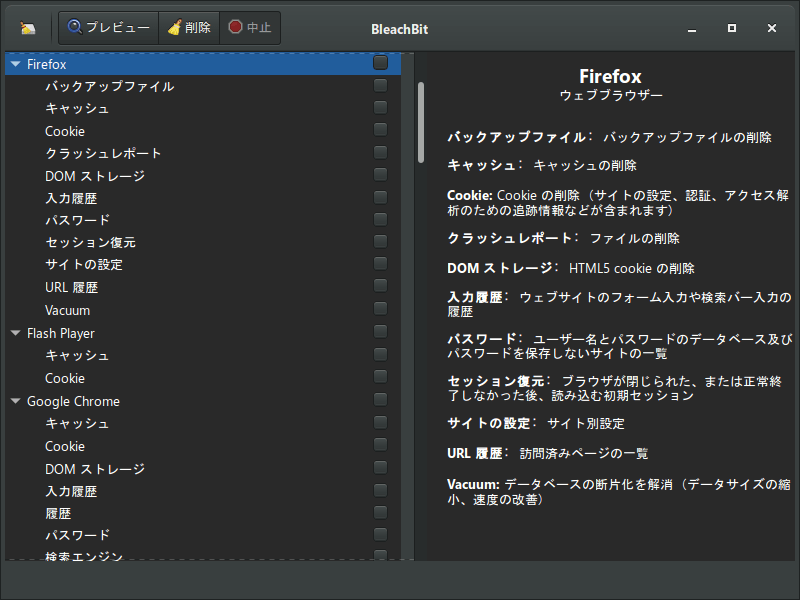
Task: Enable the Firefox サイトの設定 checkbox
Action: point(380,264)
